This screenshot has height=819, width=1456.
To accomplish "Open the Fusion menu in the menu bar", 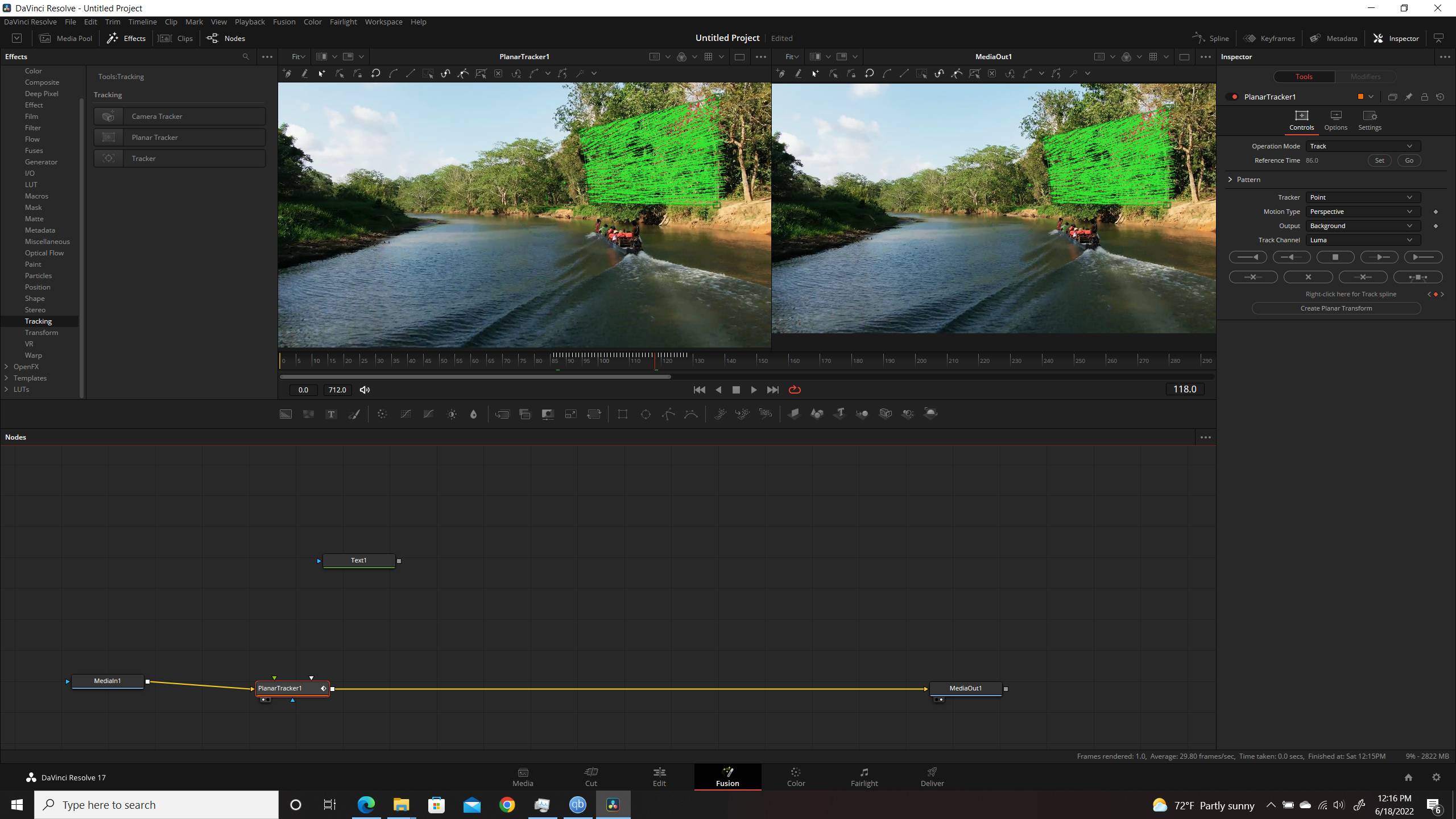I will click(284, 22).
